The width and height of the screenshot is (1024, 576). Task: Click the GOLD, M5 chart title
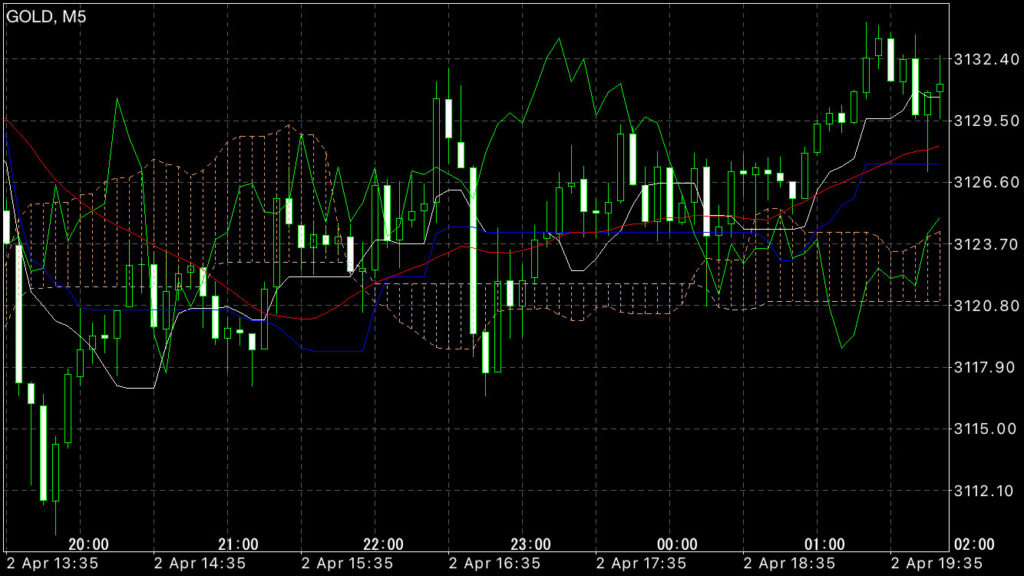click(47, 15)
